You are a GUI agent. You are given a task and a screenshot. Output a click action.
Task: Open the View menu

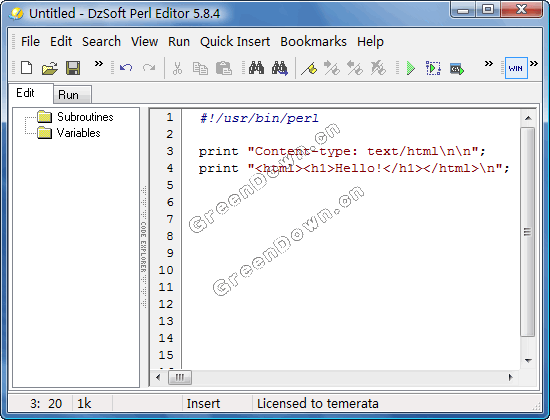(x=145, y=41)
